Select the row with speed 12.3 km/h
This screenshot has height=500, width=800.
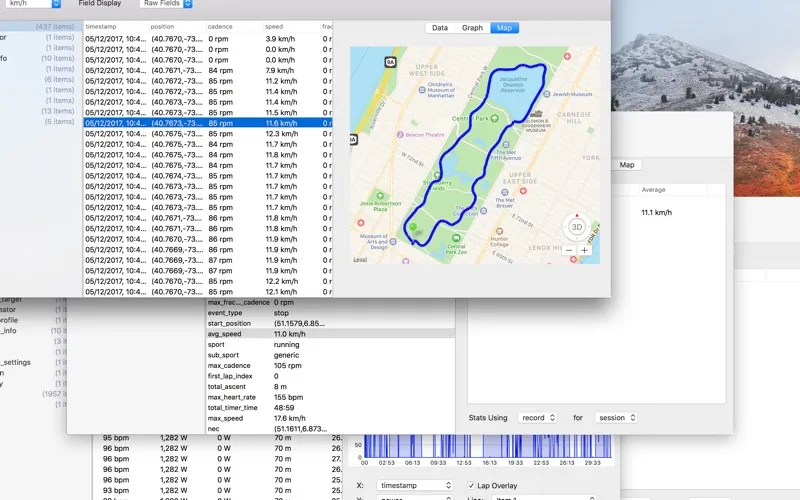coord(208,134)
